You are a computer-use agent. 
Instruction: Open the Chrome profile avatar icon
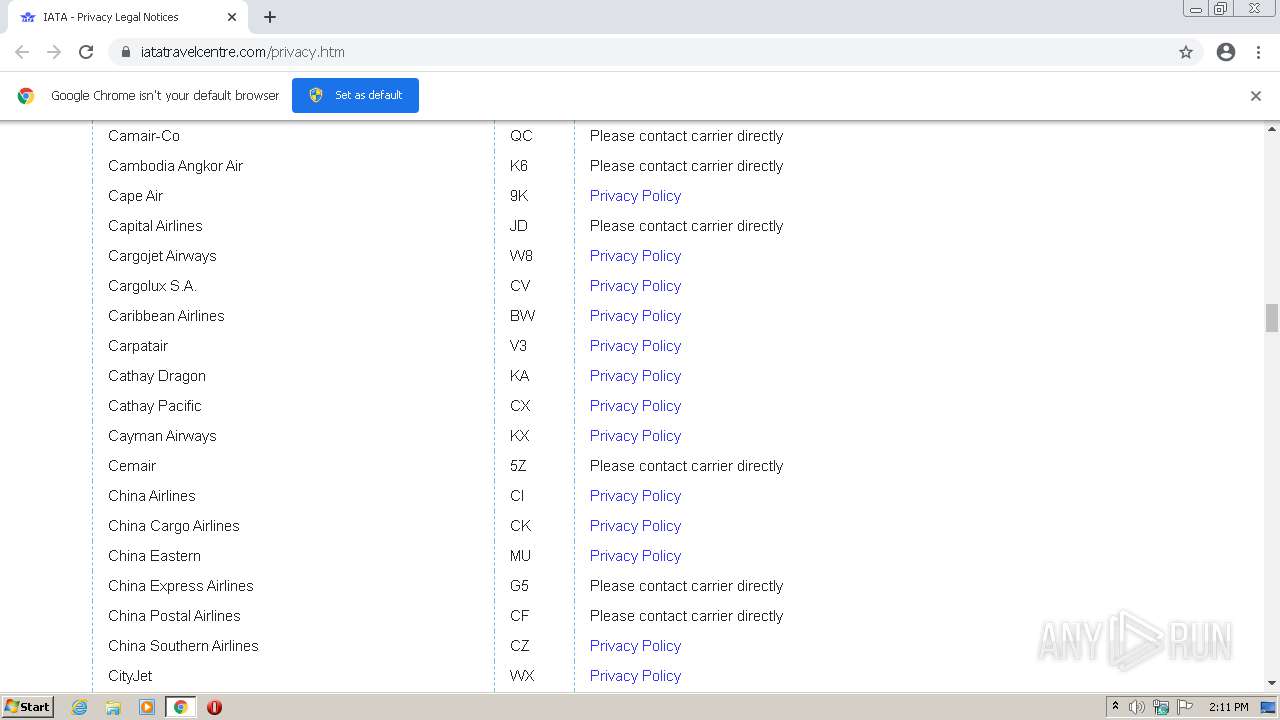1226,52
